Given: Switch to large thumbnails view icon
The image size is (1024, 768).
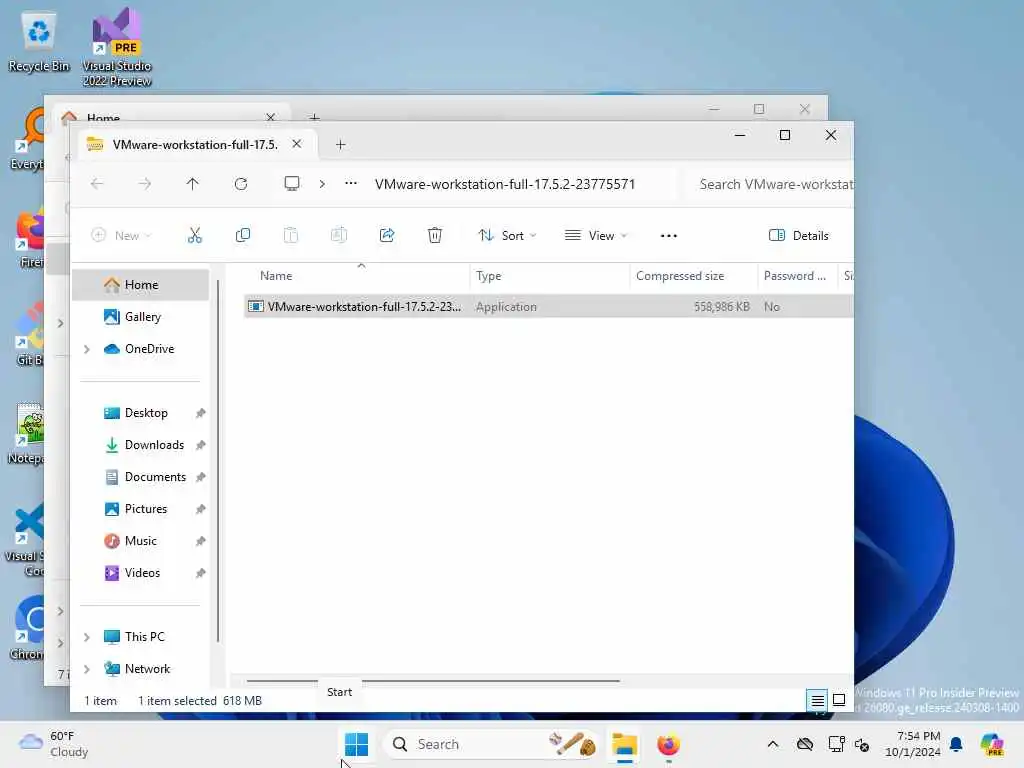Looking at the screenshot, I should tap(839, 700).
